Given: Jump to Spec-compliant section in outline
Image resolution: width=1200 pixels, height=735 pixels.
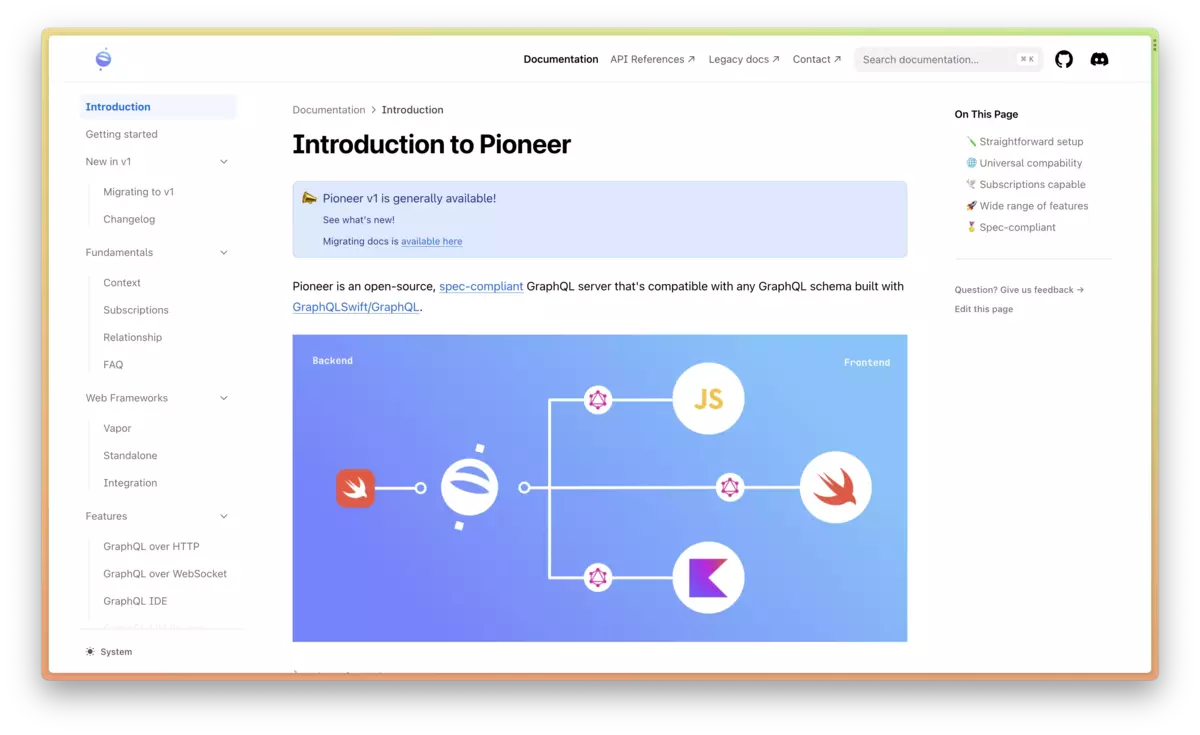Looking at the screenshot, I should 1011,228.
